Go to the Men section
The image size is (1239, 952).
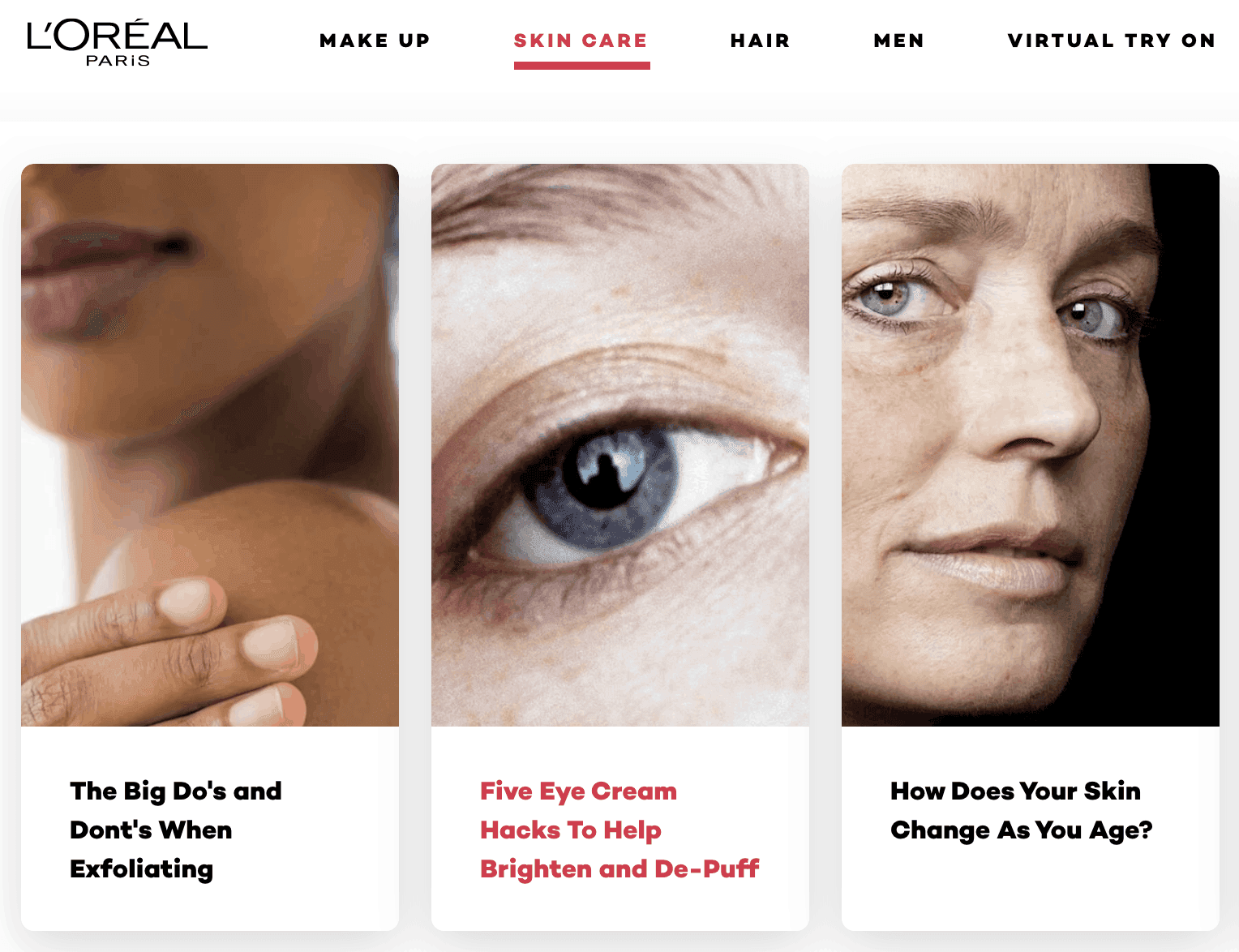coord(898,41)
